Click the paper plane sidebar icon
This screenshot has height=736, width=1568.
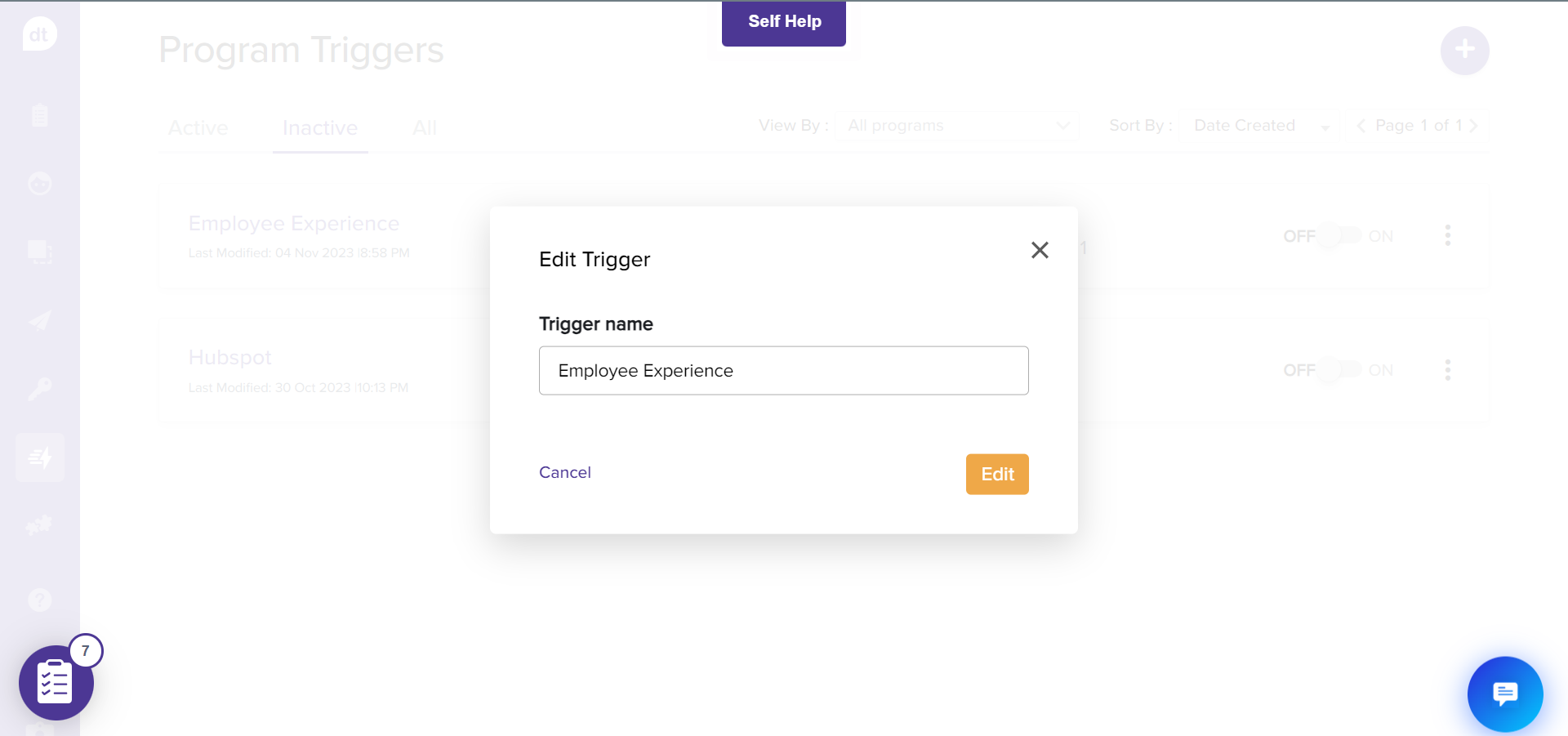click(39, 321)
